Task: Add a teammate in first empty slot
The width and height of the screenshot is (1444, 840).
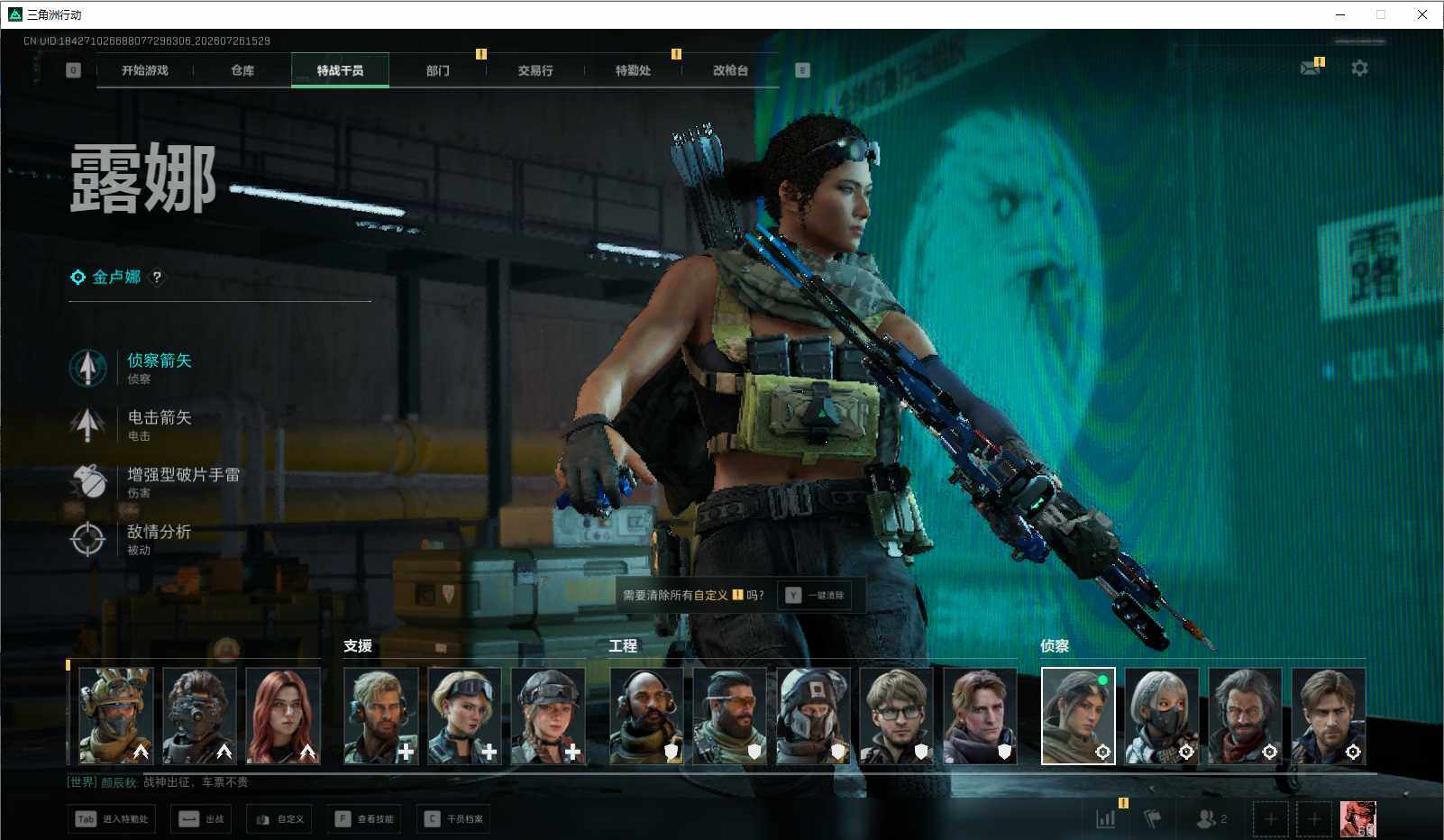Action: pyautogui.click(x=1270, y=818)
